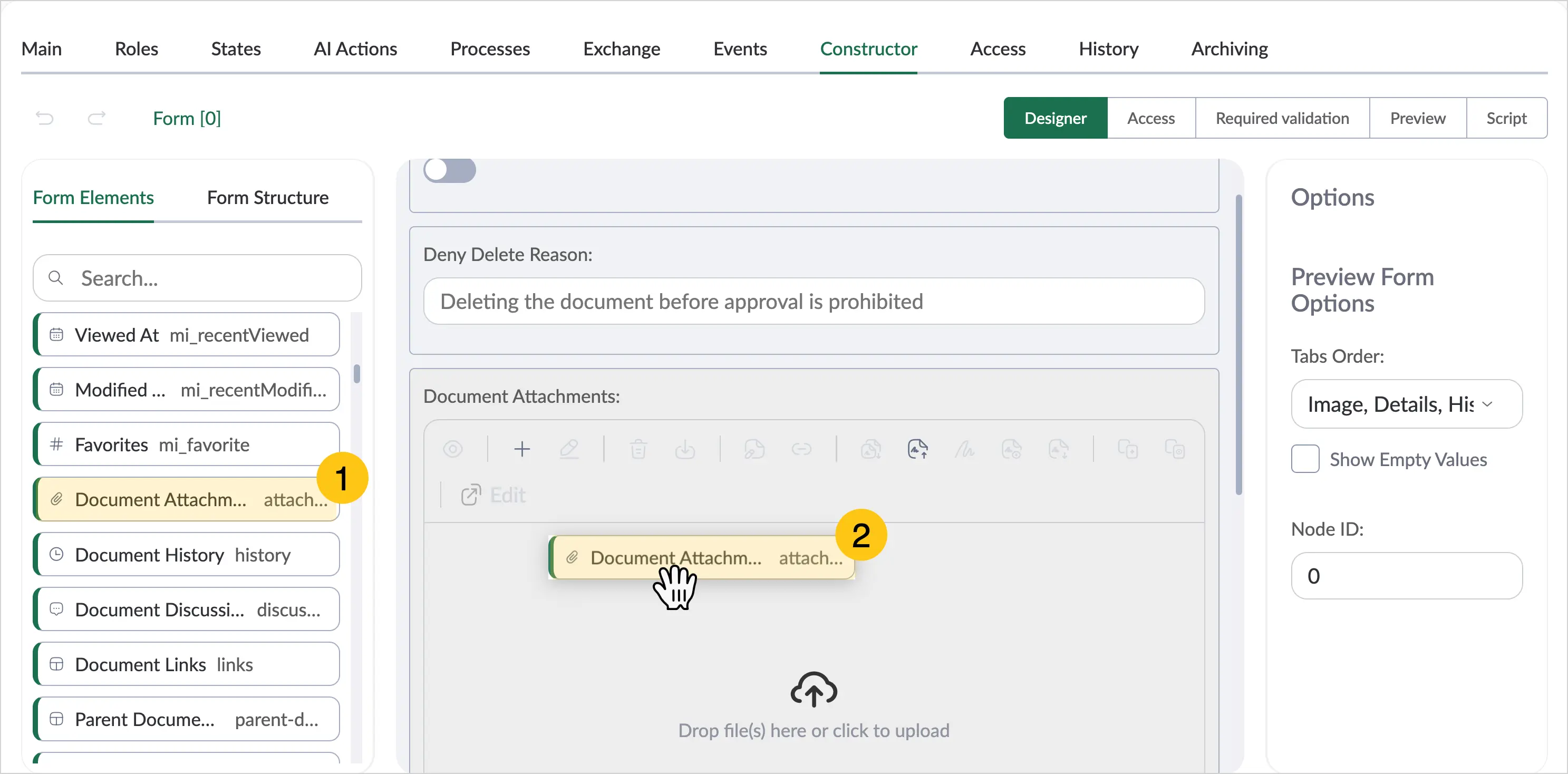Click the upload signed file icon
The image size is (1568, 774).
(x=917, y=449)
